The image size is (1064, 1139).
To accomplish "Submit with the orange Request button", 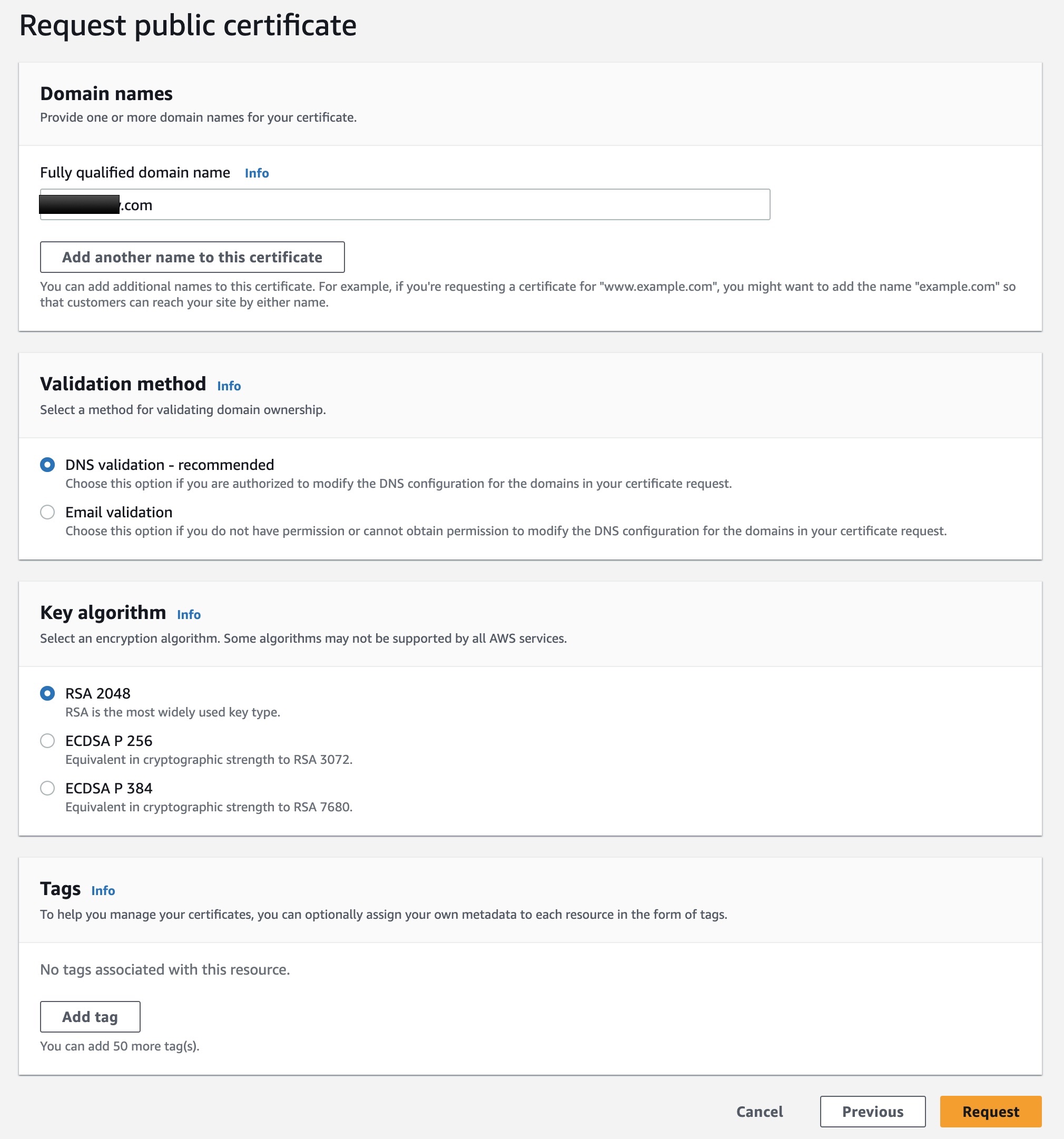I will click(x=991, y=1112).
